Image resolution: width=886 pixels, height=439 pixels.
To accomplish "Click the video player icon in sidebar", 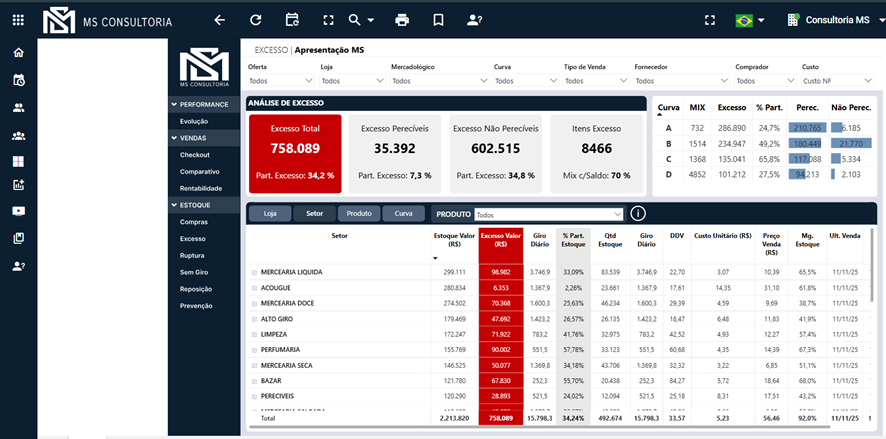I will pyautogui.click(x=18, y=211).
